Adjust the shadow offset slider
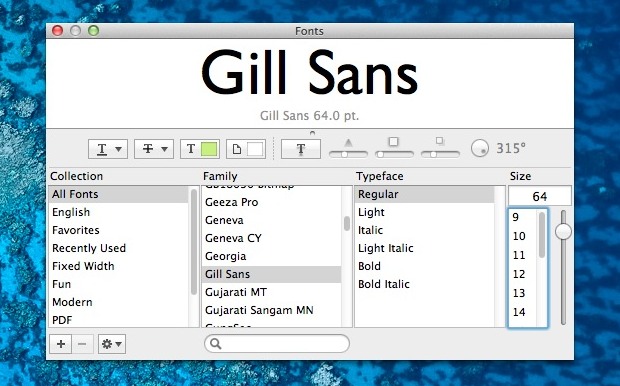 pos(440,154)
